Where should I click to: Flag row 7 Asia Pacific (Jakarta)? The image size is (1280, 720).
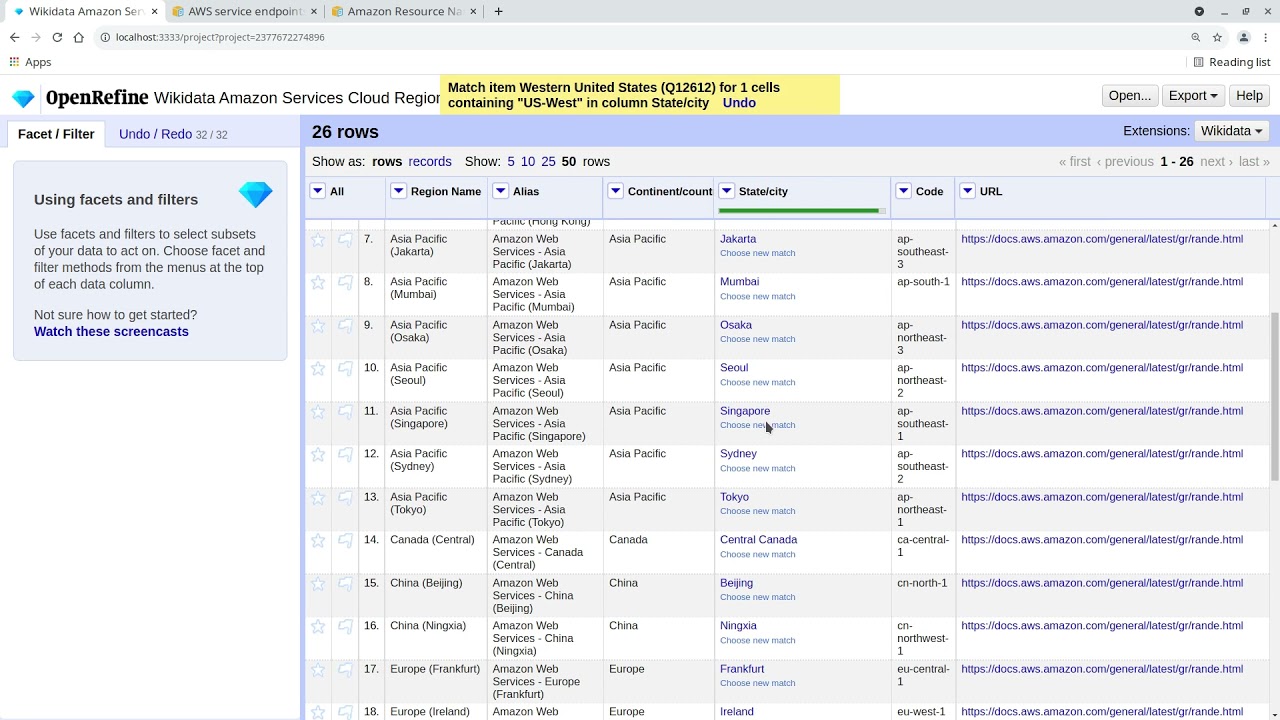pos(345,240)
